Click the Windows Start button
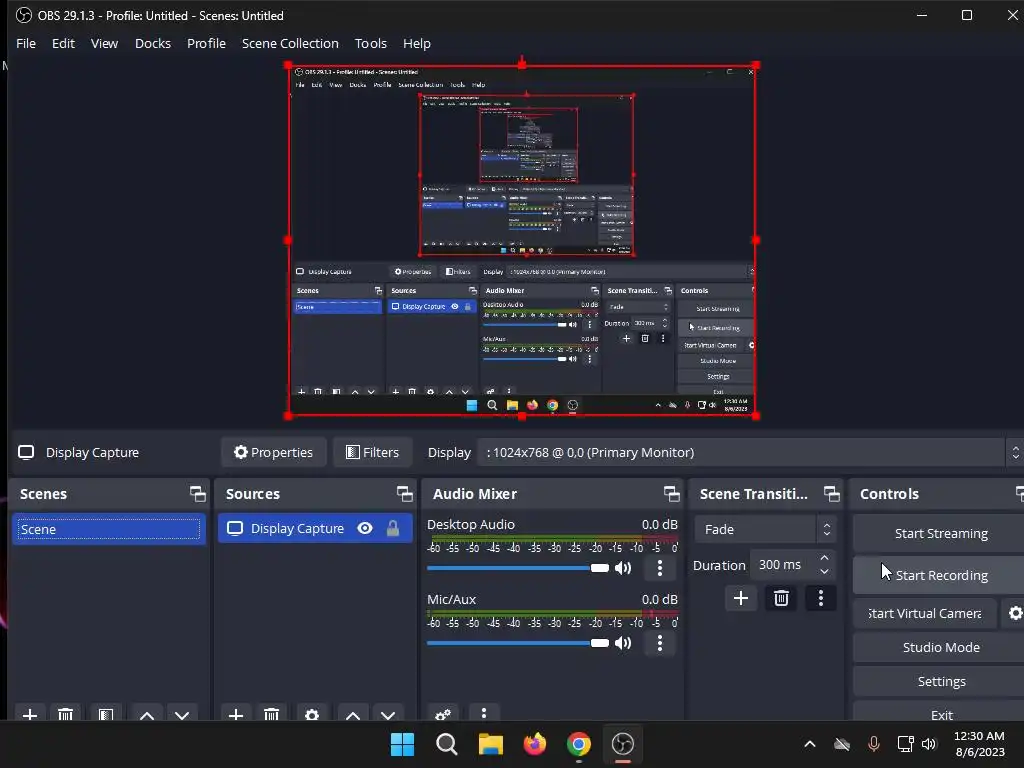The width and height of the screenshot is (1024, 768). click(402, 744)
